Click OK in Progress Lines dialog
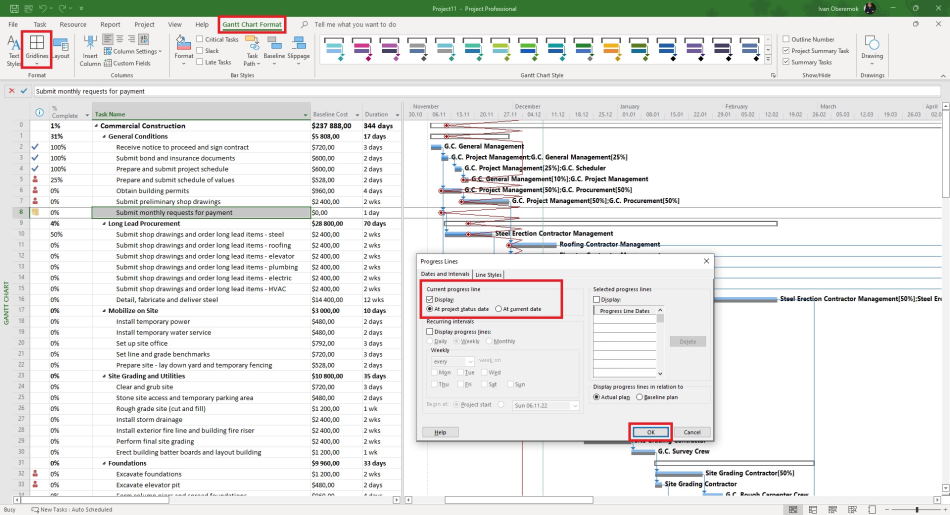The height and width of the screenshot is (515, 950). [x=651, y=432]
